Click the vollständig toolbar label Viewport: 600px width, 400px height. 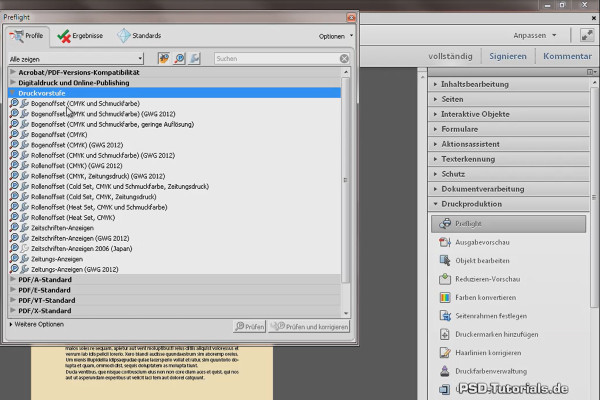[450, 56]
